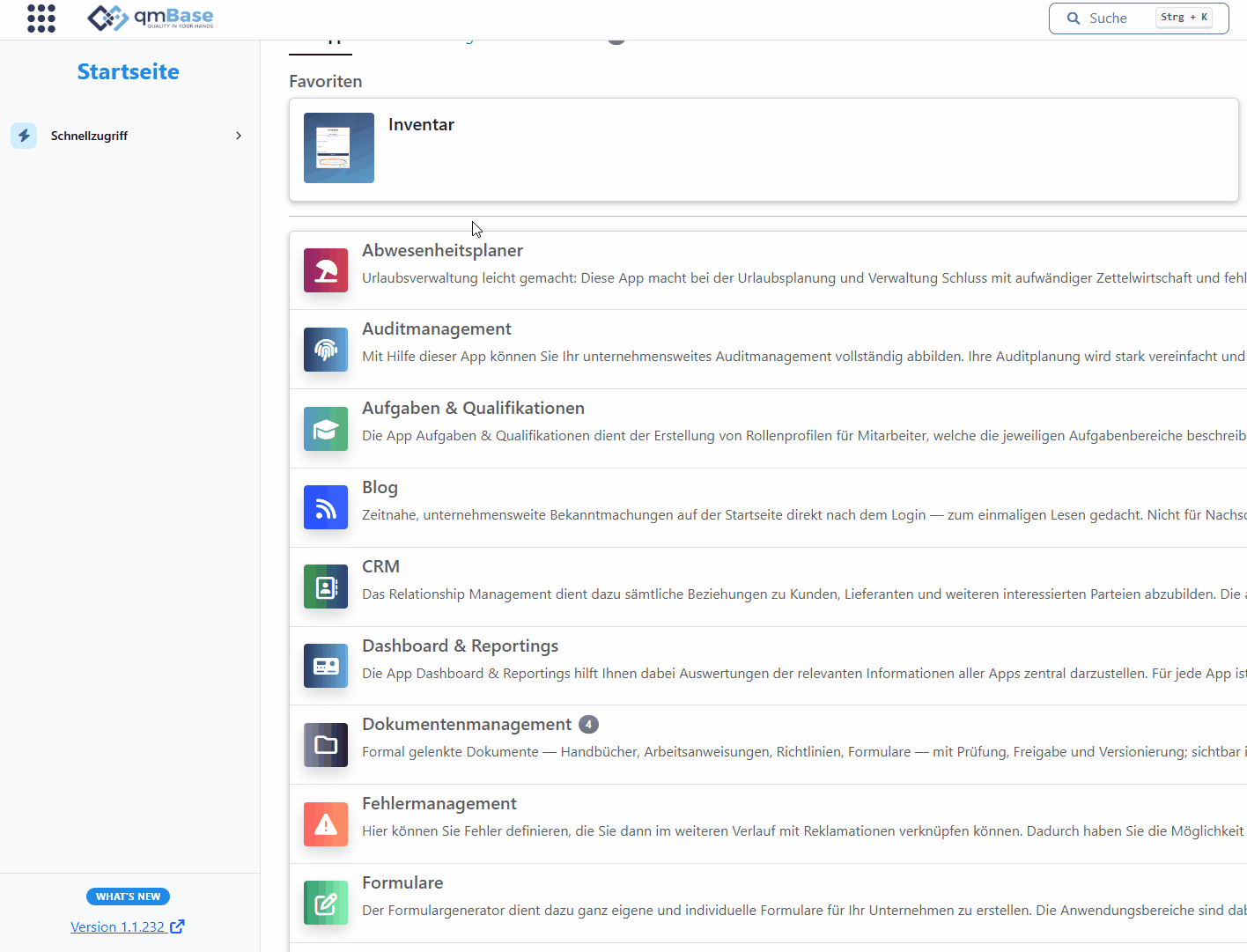Image resolution: width=1247 pixels, height=952 pixels.
Task: Open the Formulare title
Action: tap(402, 882)
